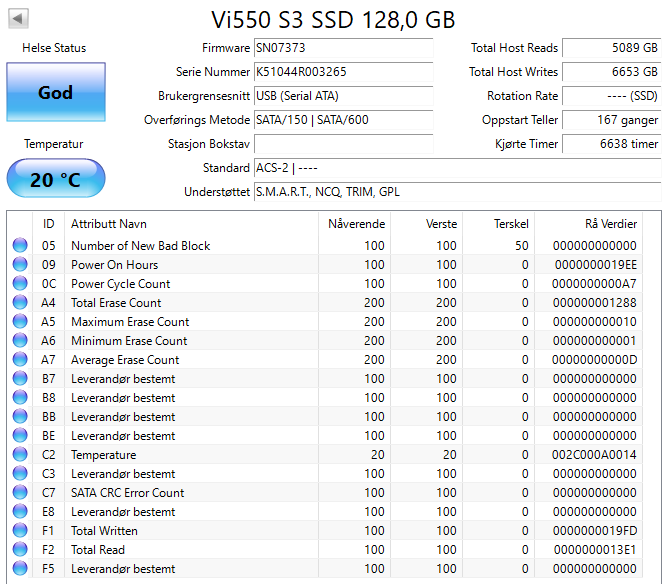Image resolution: width=669 pixels, height=584 pixels.
Task: Click Rotation Rate value field
Action: (611, 96)
